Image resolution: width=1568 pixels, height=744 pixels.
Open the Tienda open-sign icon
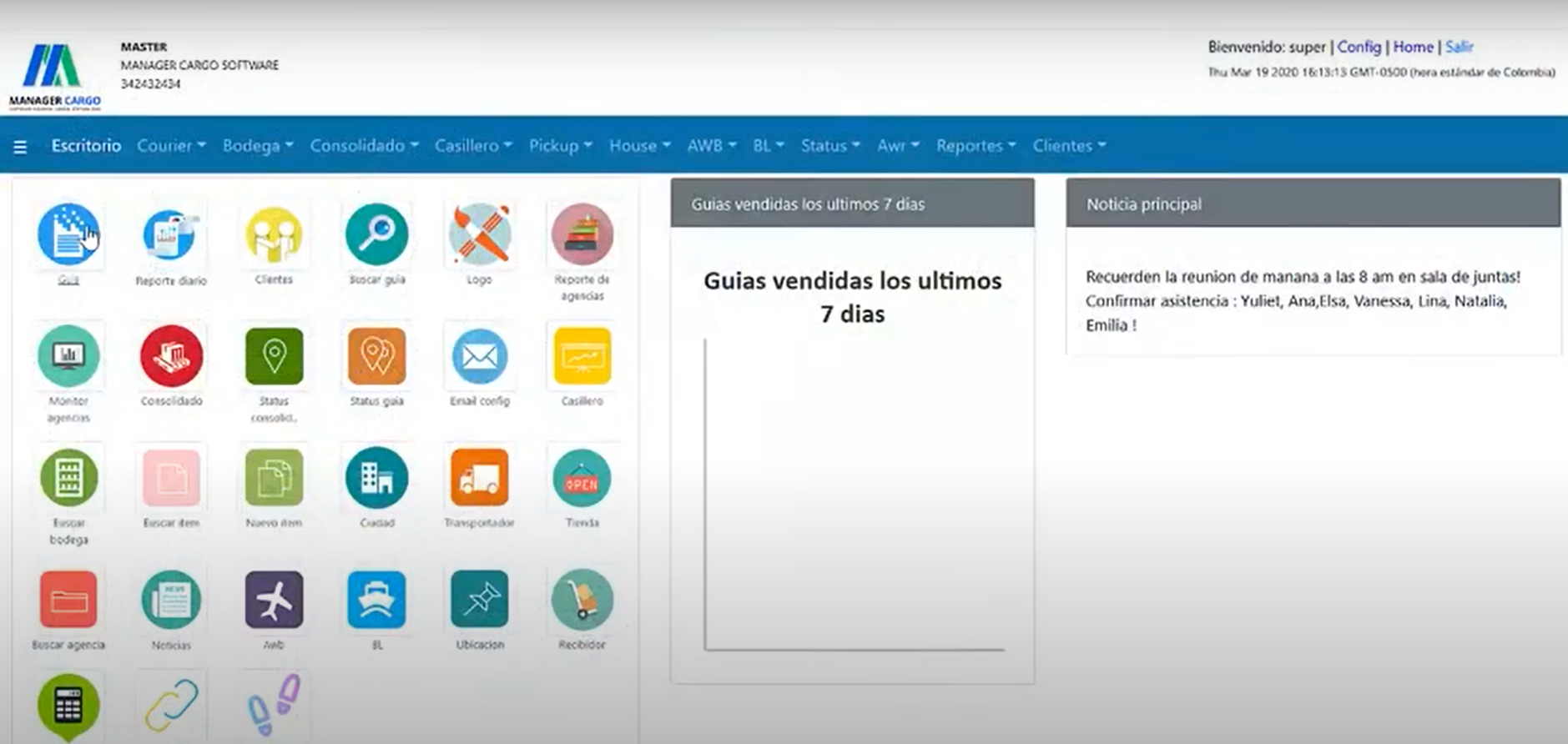(x=582, y=478)
